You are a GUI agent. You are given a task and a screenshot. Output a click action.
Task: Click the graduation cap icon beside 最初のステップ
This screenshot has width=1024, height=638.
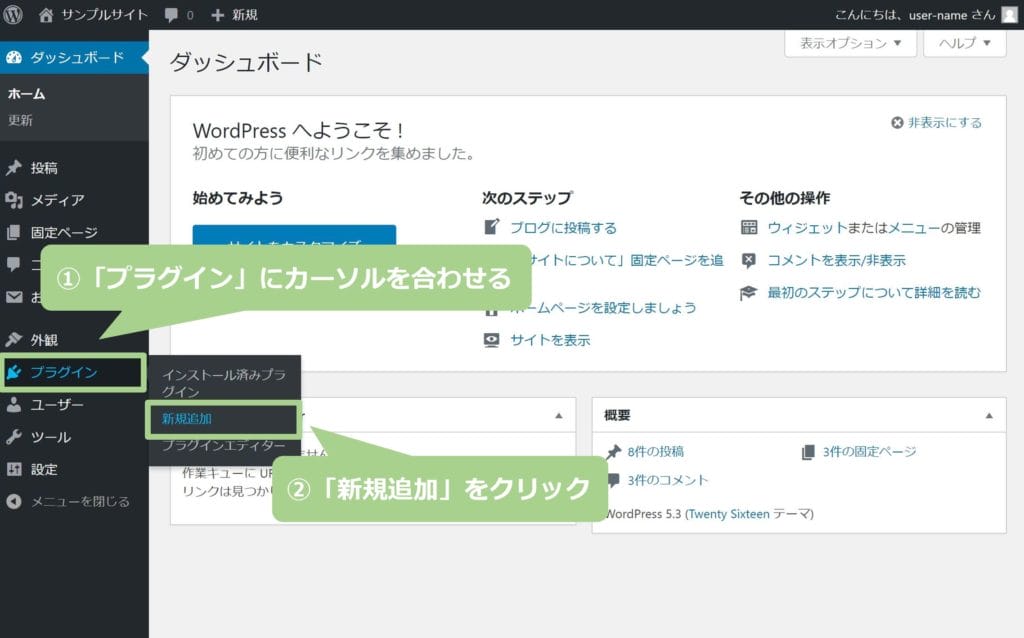(x=748, y=293)
